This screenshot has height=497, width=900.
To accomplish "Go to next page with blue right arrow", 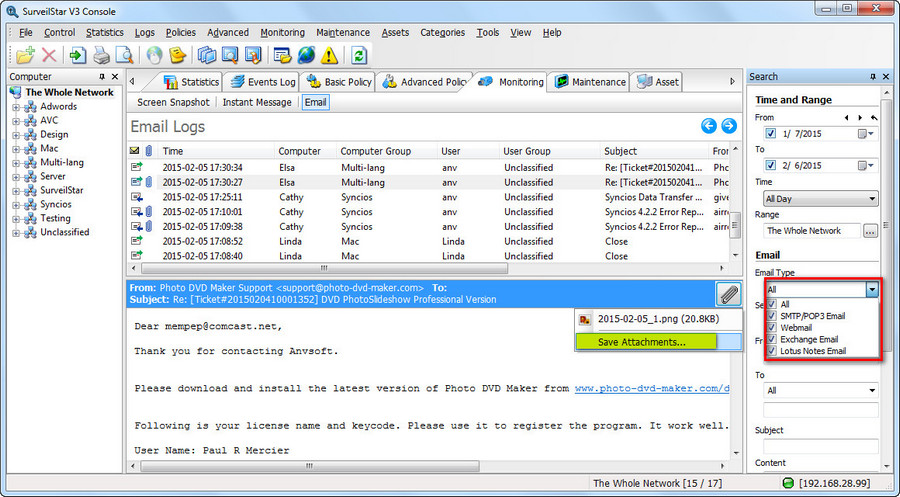I will 729,126.
